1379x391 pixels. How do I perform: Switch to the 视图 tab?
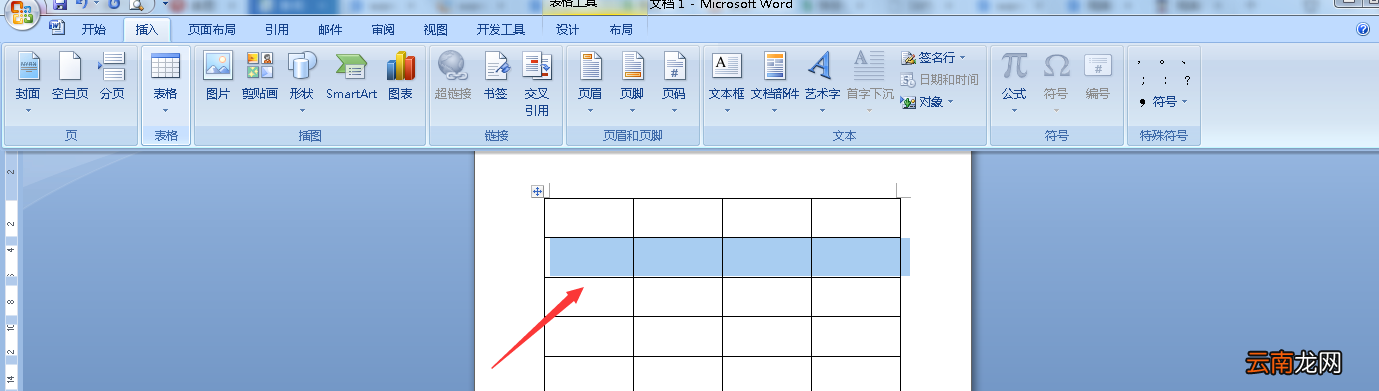(x=436, y=29)
